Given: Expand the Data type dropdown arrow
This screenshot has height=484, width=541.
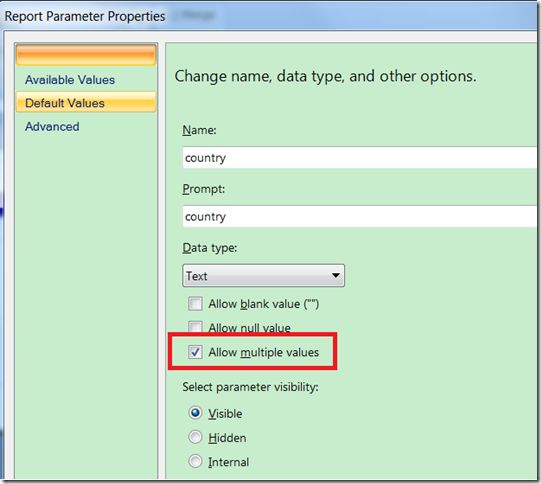Looking at the screenshot, I should pos(335,275).
